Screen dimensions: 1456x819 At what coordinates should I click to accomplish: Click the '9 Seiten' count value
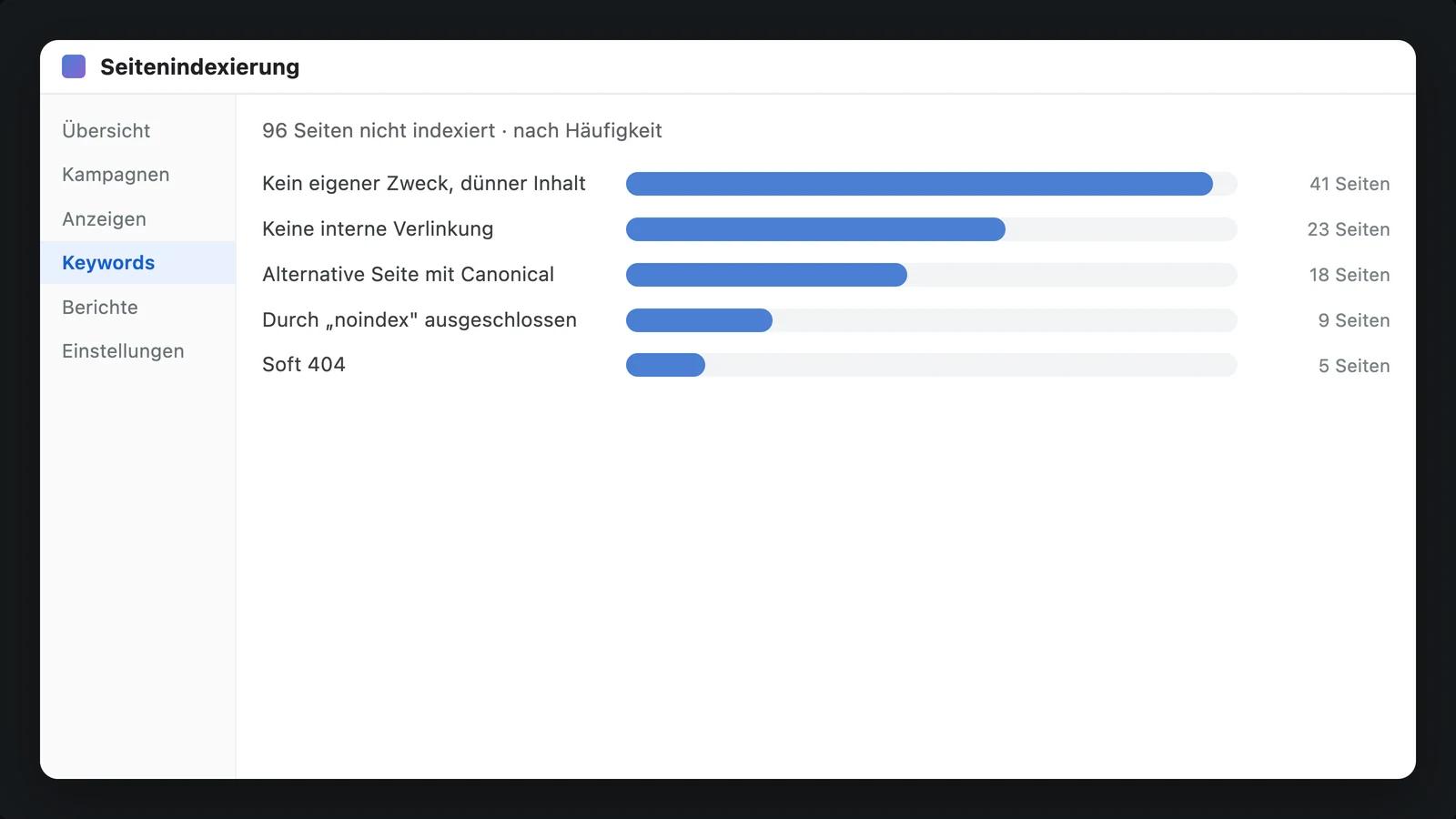coord(1354,320)
